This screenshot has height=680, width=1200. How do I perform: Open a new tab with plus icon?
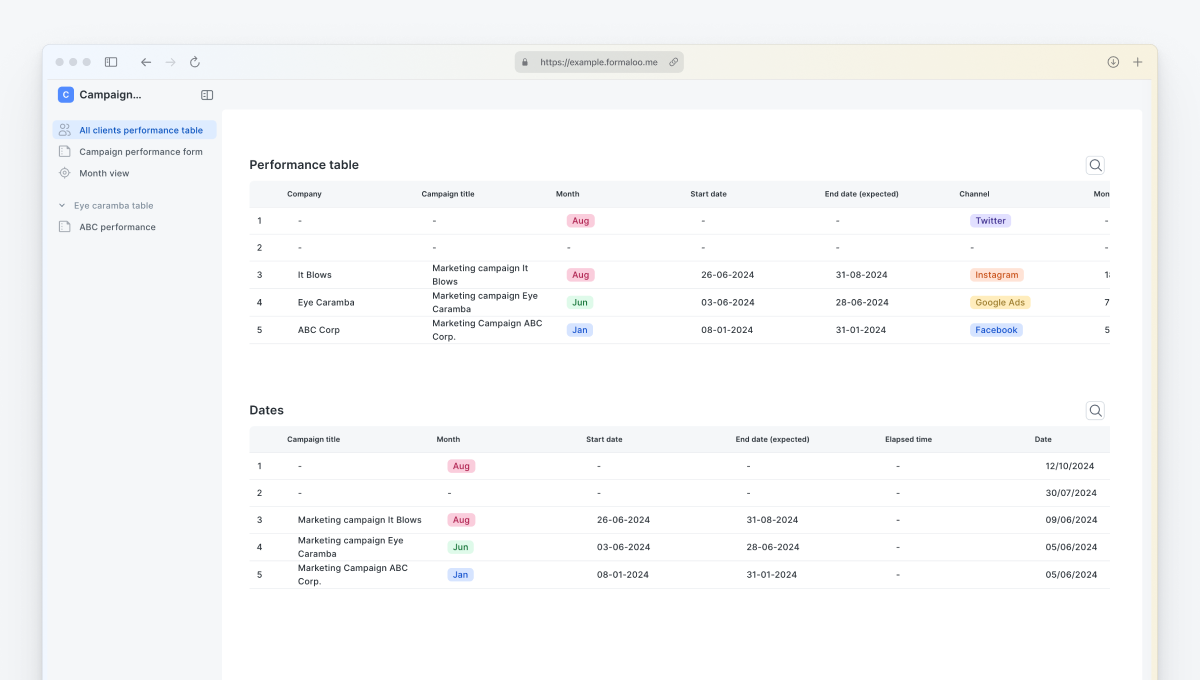pyautogui.click(x=1137, y=62)
